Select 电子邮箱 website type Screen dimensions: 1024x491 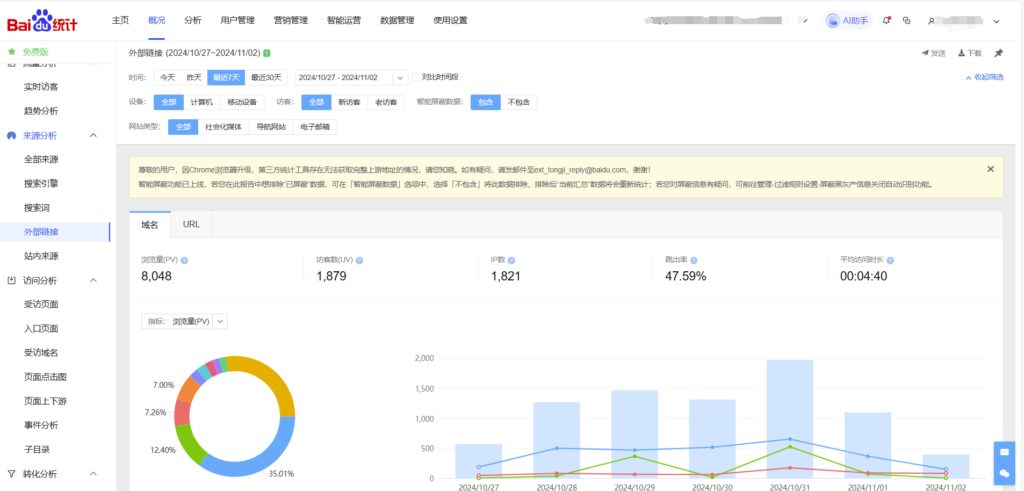point(315,127)
